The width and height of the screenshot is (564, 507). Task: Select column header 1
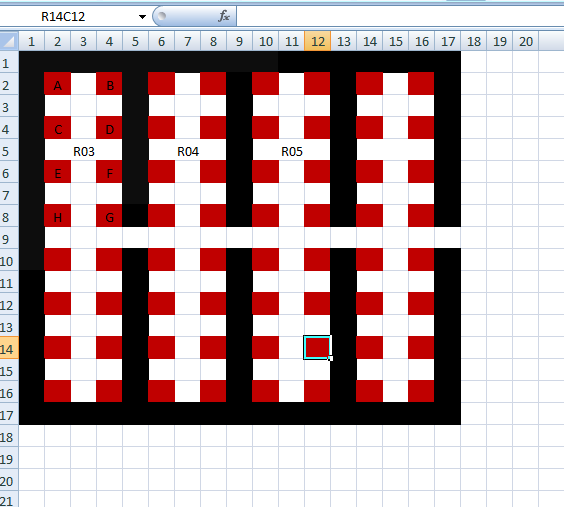coord(32,41)
